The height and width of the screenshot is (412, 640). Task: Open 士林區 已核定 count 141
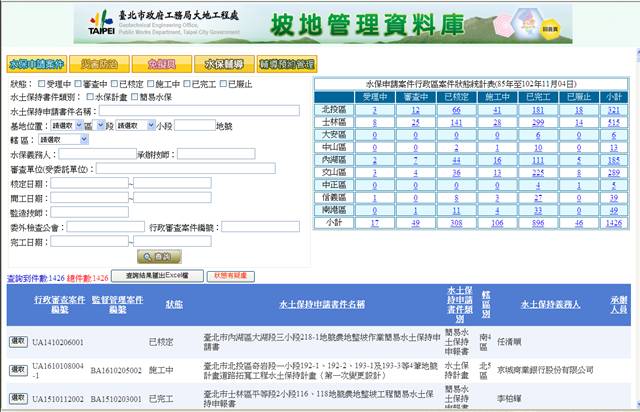click(456, 122)
